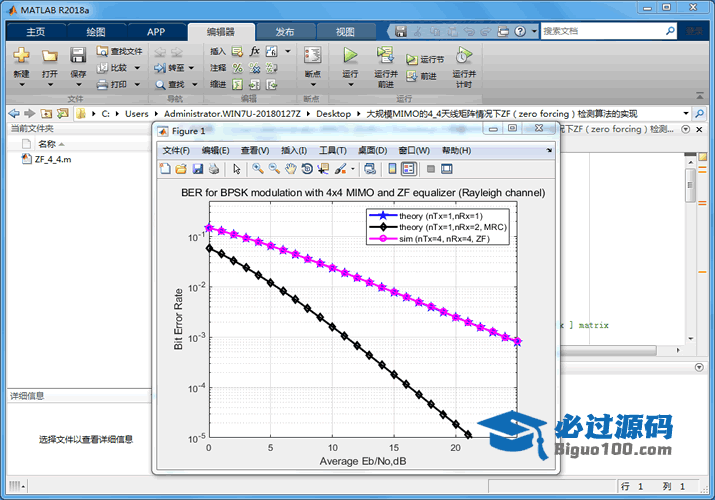Click the 查找文件 (Find Files) button
The image size is (715, 500).
120,51
